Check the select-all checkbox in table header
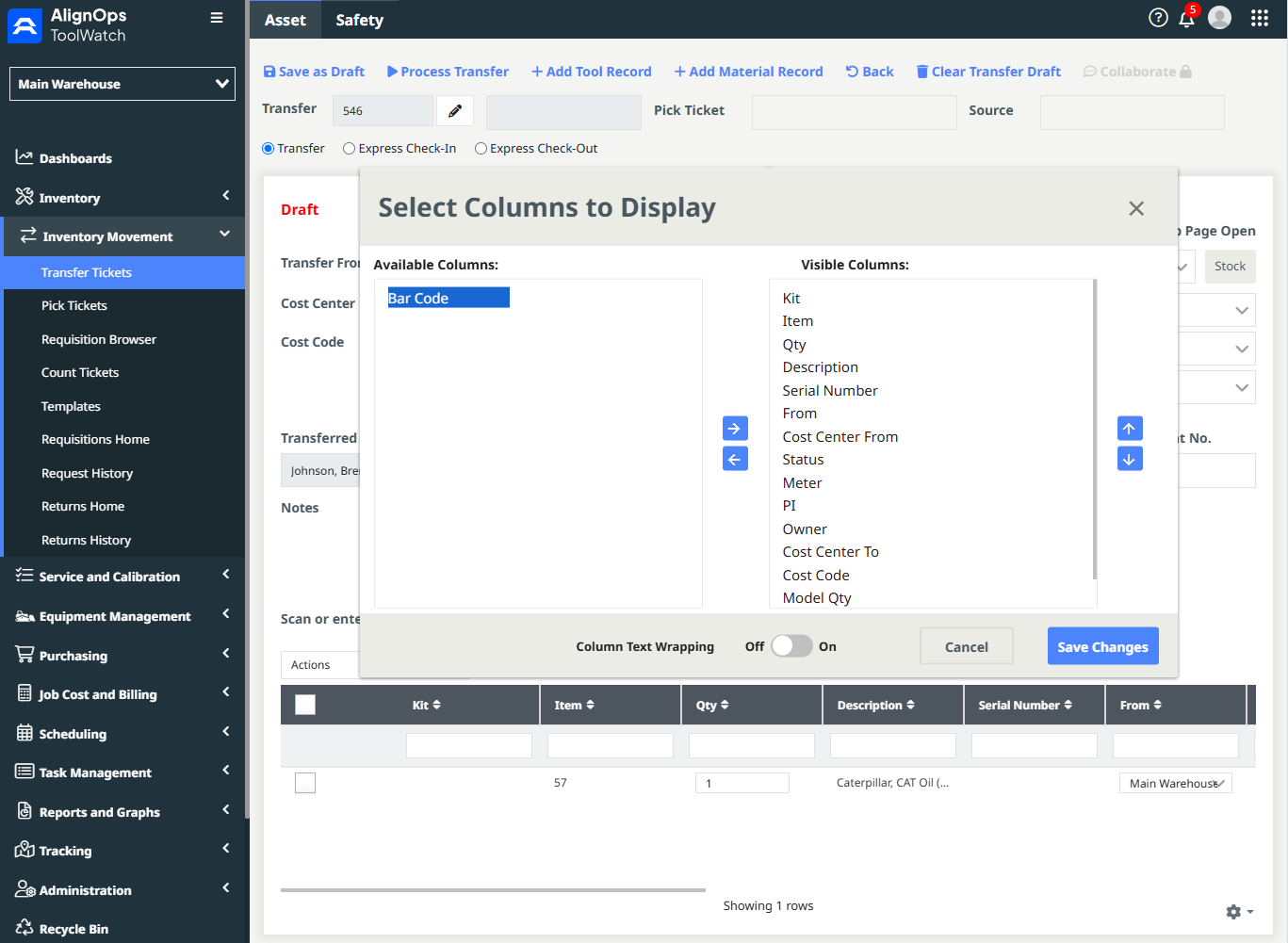 coord(305,705)
